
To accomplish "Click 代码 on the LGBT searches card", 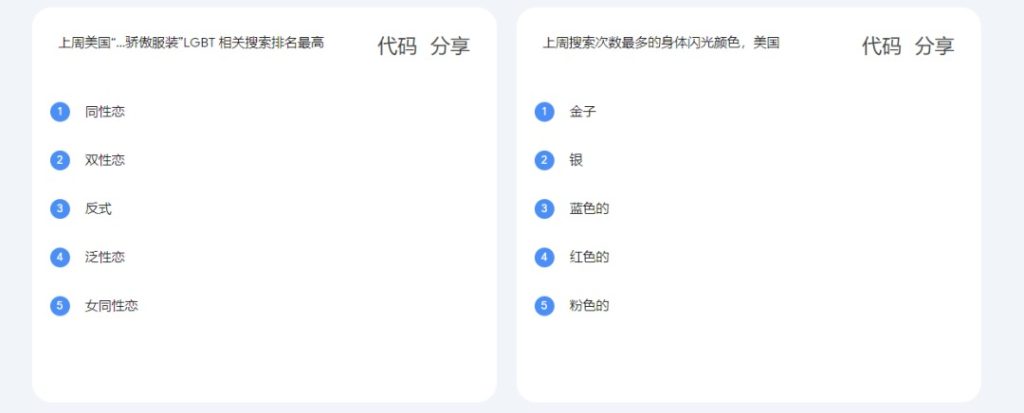I will tap(396, 46).
